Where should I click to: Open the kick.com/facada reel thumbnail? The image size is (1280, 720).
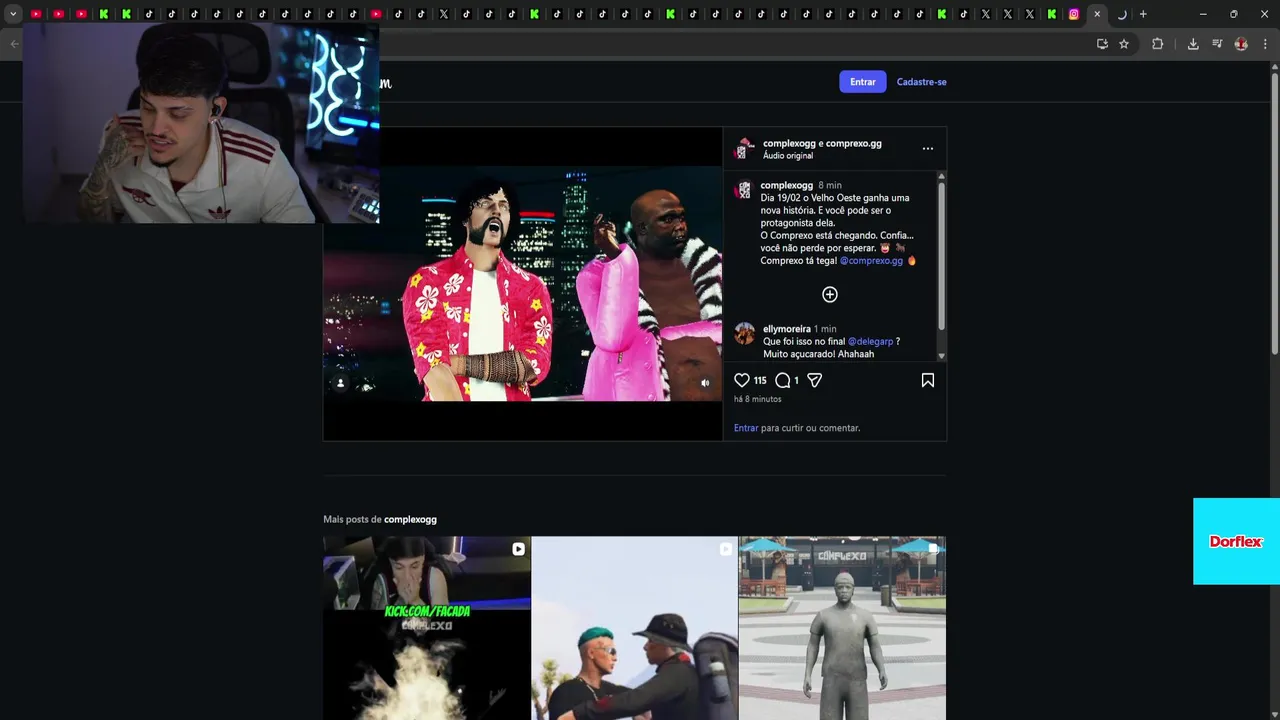[x=427, y=628]
